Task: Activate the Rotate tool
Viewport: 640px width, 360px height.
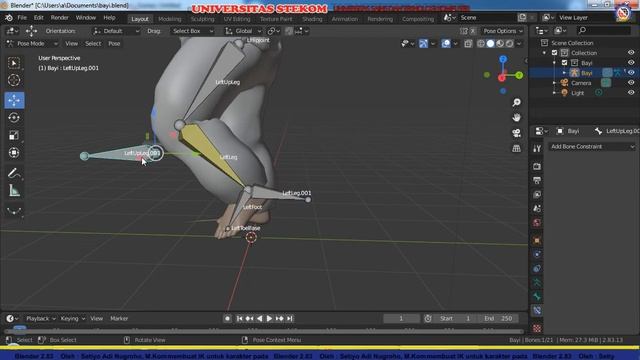Action: [14, 118]
